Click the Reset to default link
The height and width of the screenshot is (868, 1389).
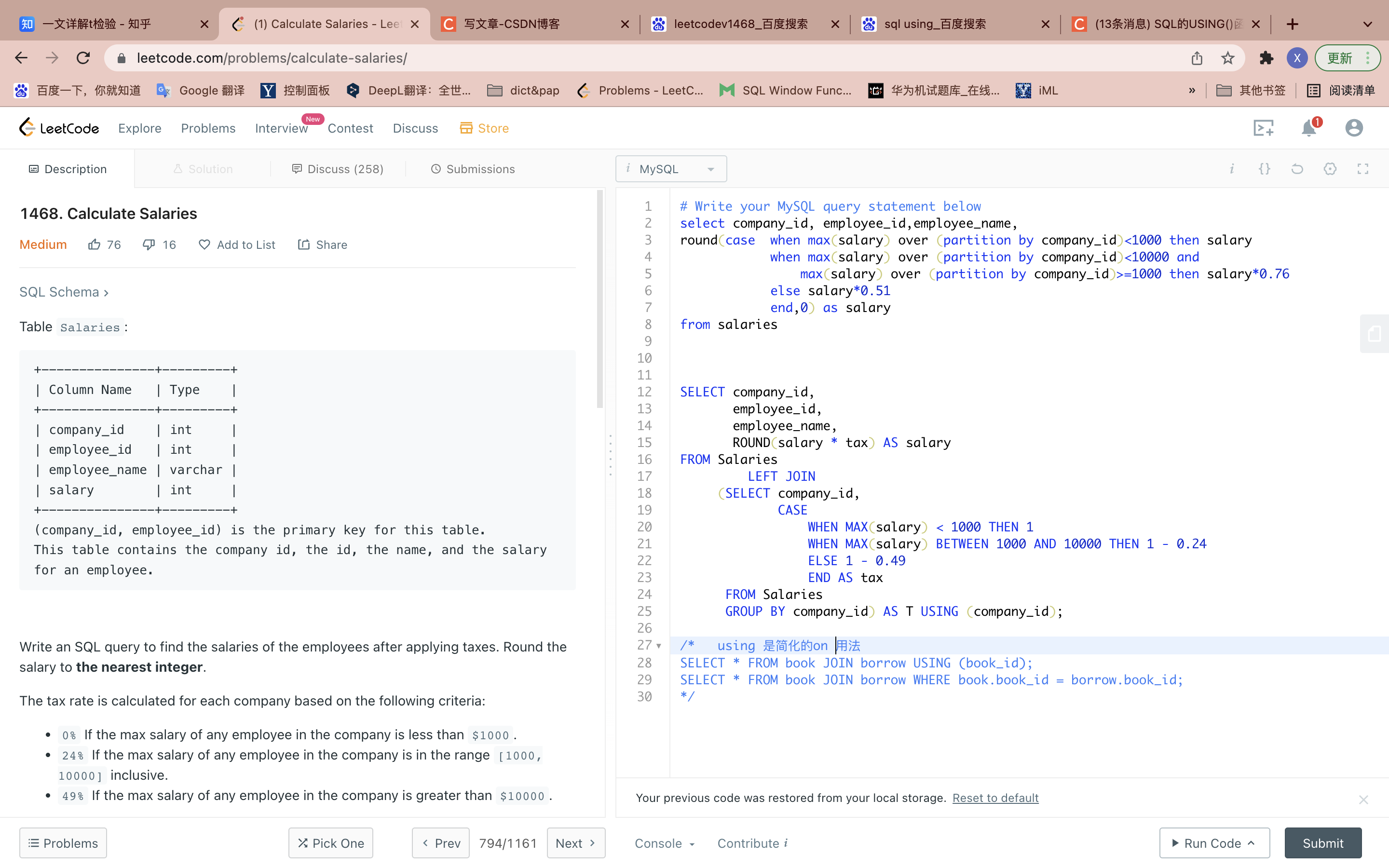tap(995, 798)
